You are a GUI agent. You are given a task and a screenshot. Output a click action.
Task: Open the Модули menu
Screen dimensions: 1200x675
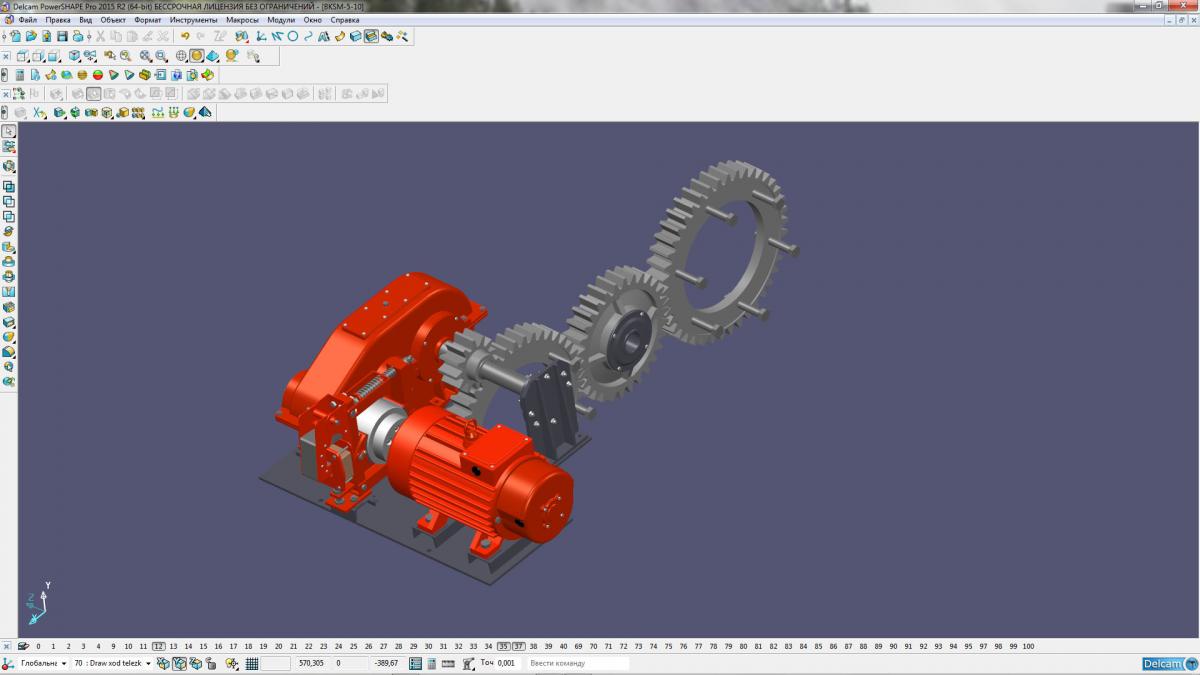(281, 20)
